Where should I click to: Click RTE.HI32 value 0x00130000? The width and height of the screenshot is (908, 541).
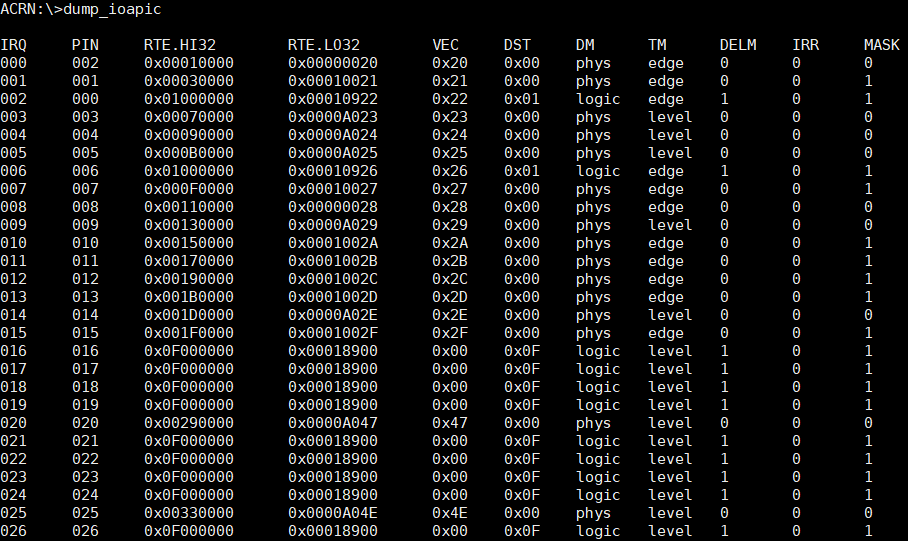pyautogui.click(x=189, y=225)
